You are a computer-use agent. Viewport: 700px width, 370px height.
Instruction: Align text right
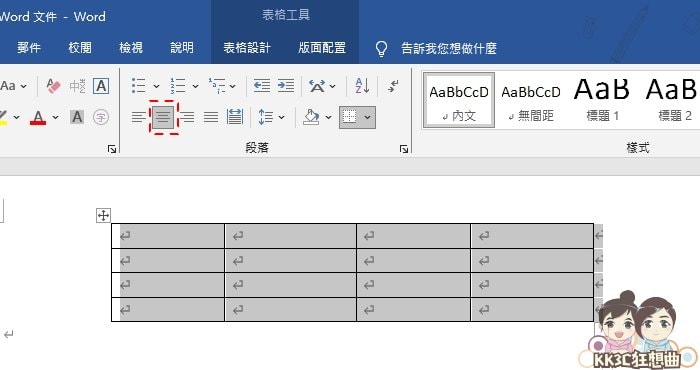point(187,117)
